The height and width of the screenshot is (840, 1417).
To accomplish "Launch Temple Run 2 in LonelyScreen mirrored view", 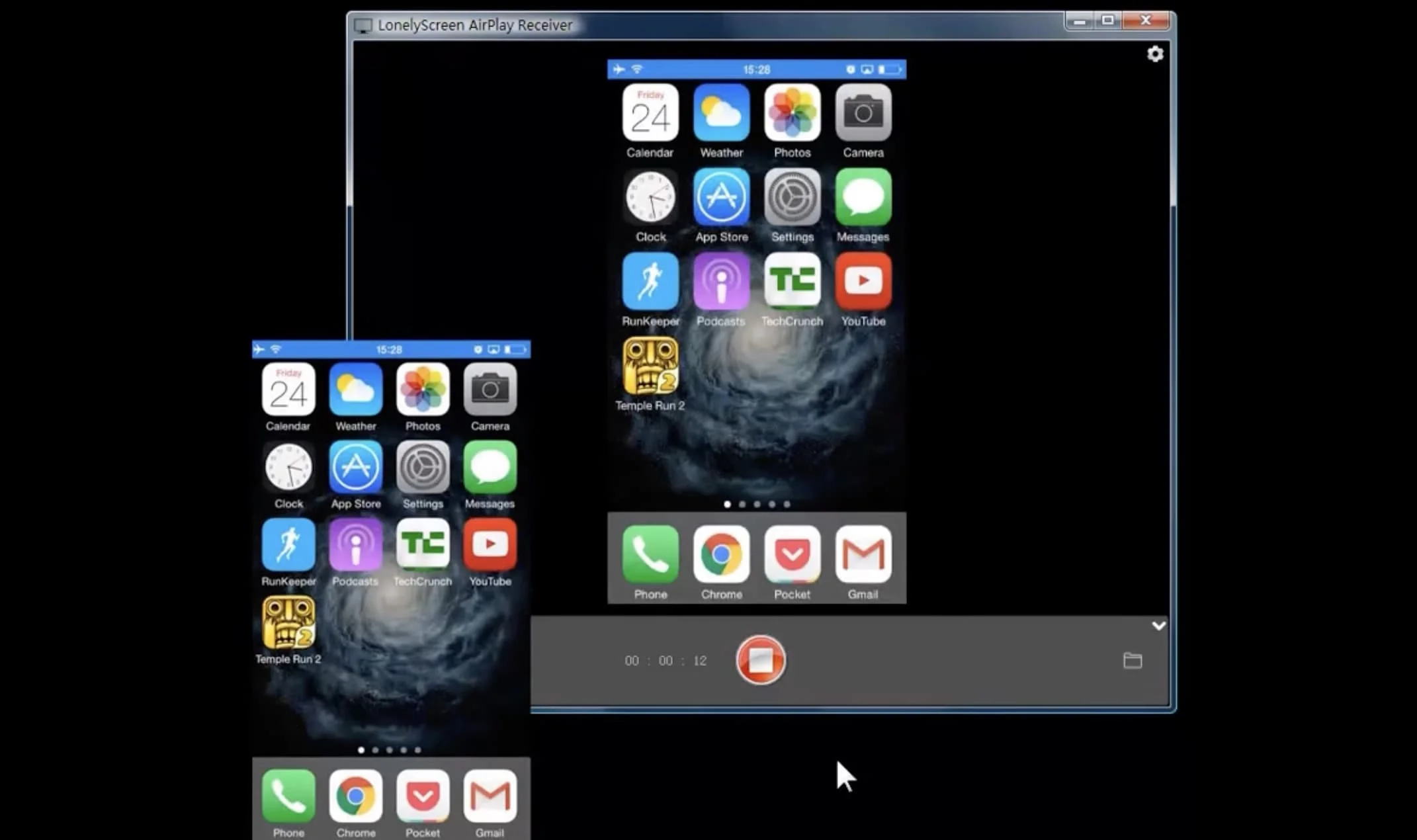I will point(650,366).
